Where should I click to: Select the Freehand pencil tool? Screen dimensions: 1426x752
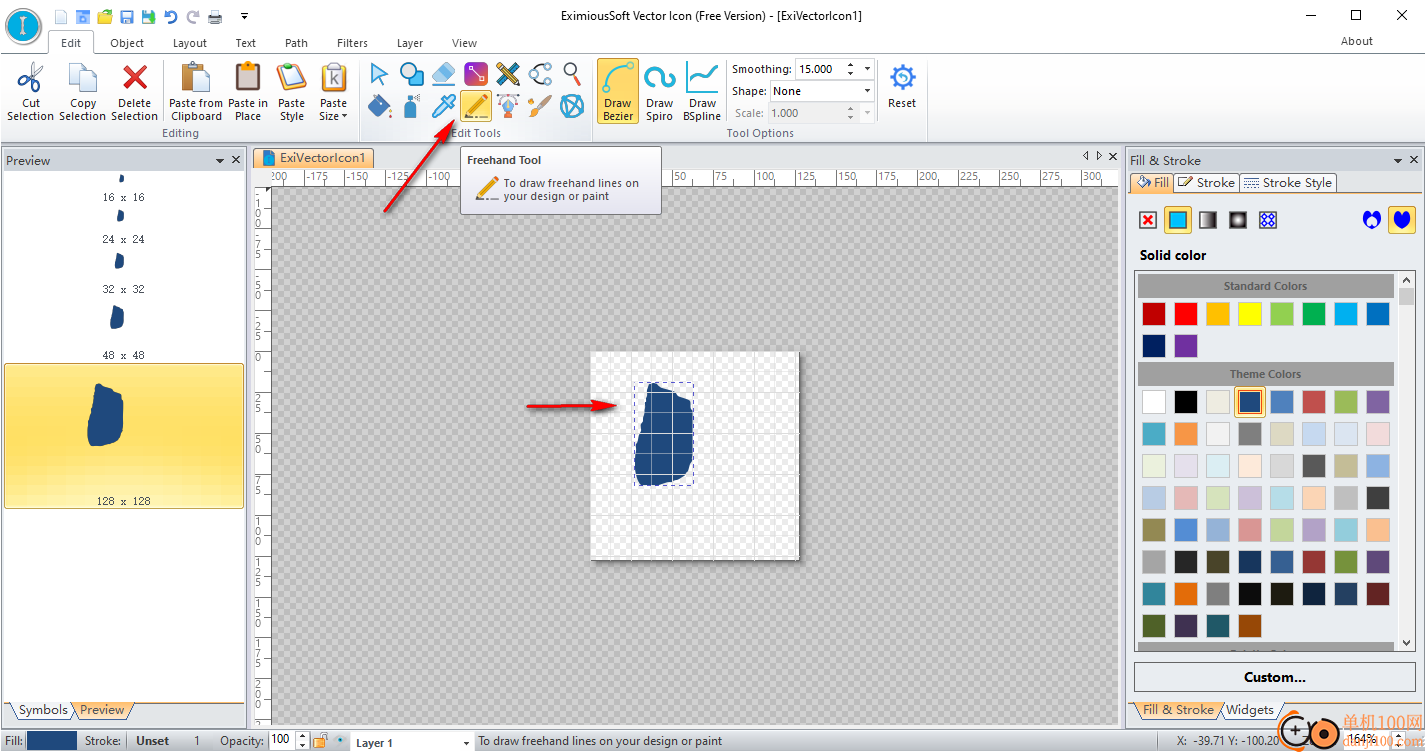[476, 105]
